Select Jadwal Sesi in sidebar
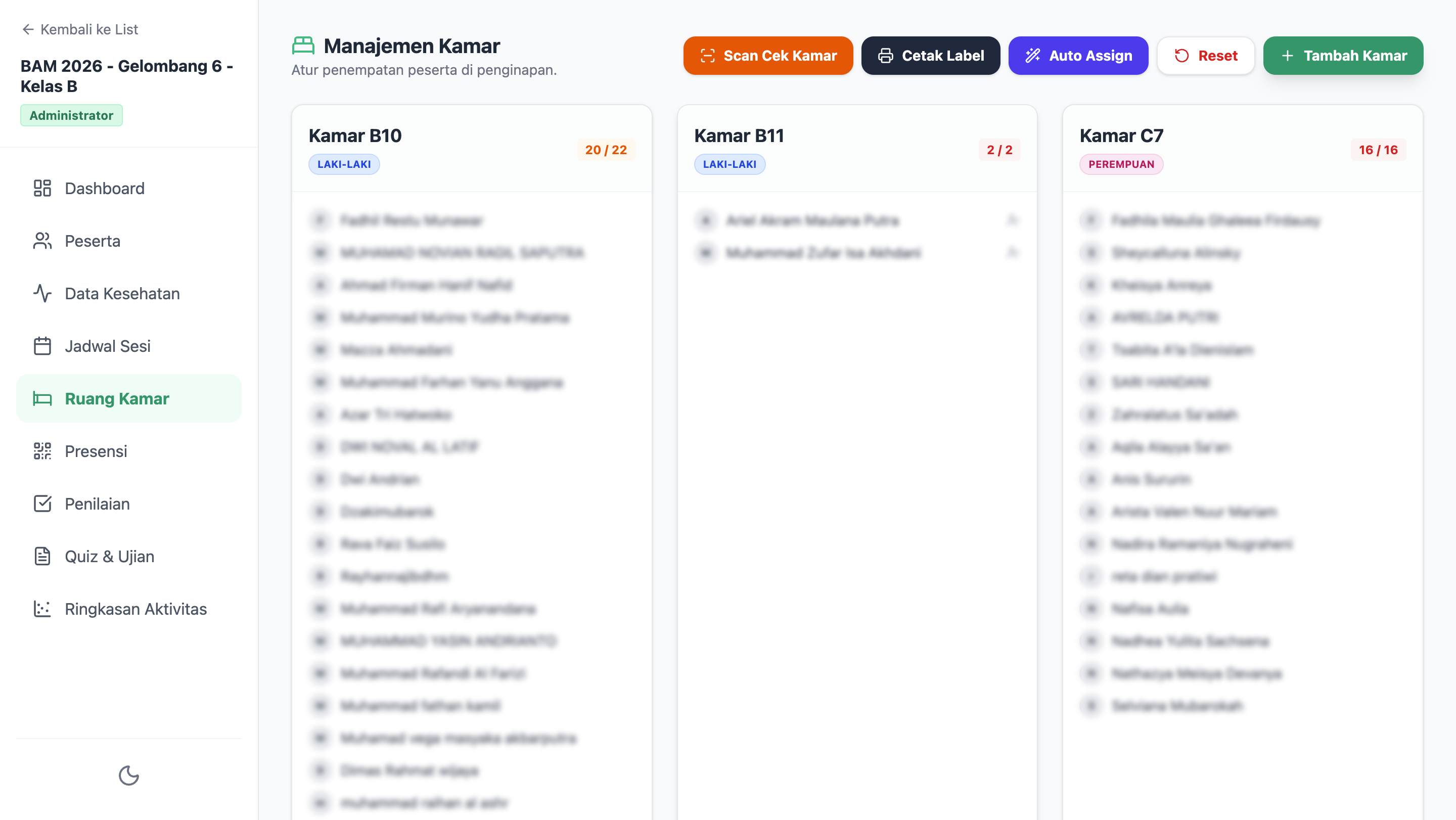This screenshot has height=820, width=1456. coord(129,346)
